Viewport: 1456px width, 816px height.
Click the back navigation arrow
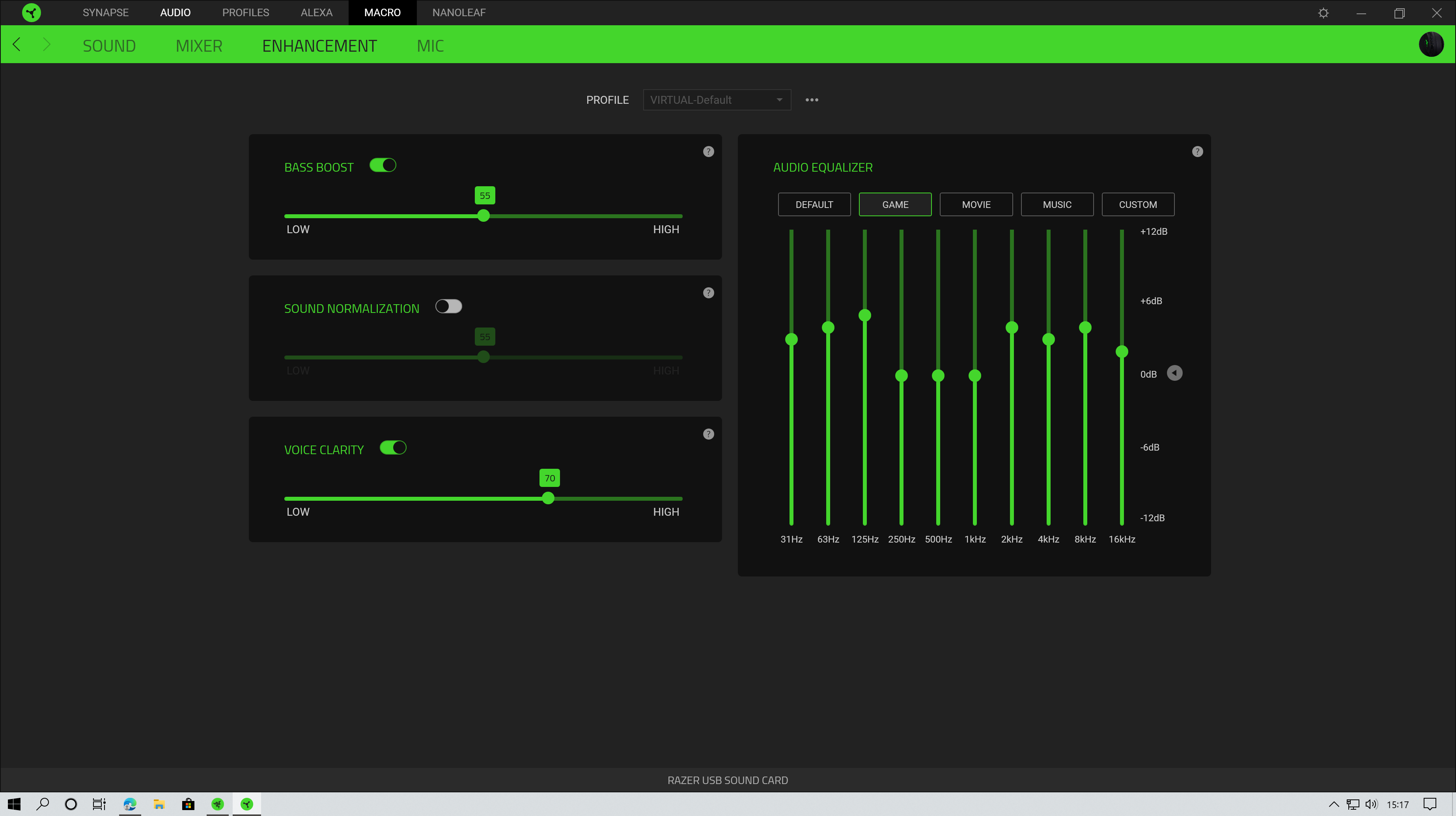(17, 45)
